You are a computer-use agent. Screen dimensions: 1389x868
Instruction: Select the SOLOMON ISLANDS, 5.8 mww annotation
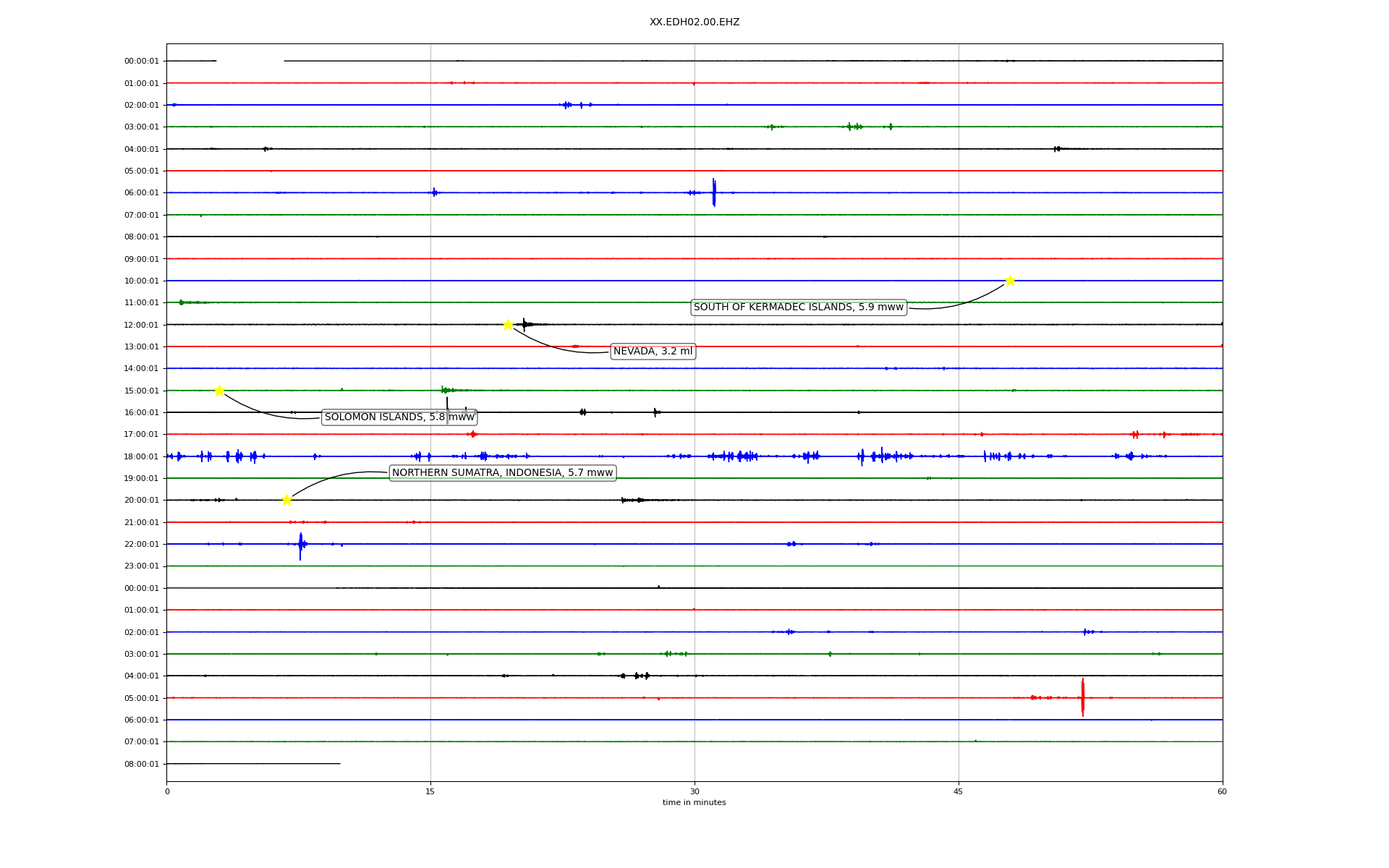pyautogui.click(x=399, y=417)
